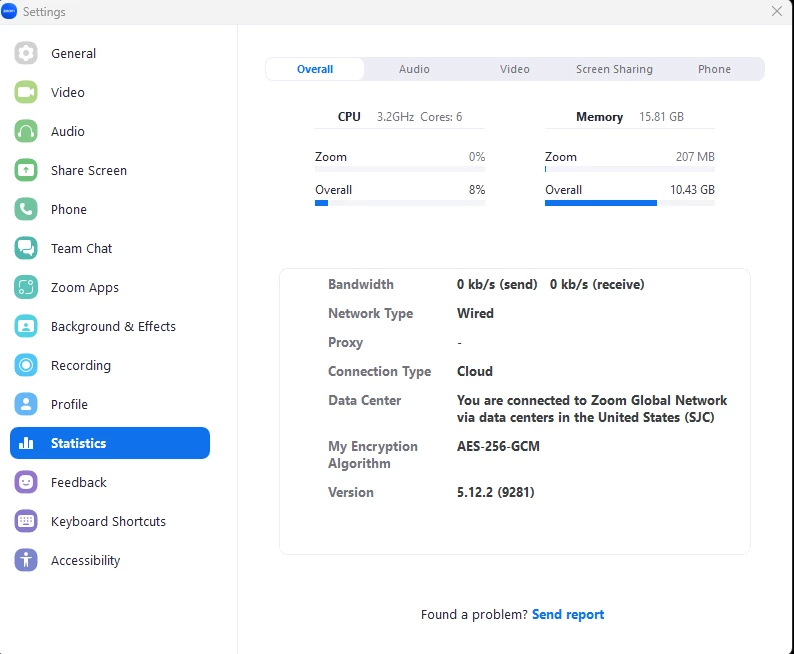Go to Audio settings label in sidebar
Image resolution: width=794 pixels, height=654 pixels.
pos(68,132)
